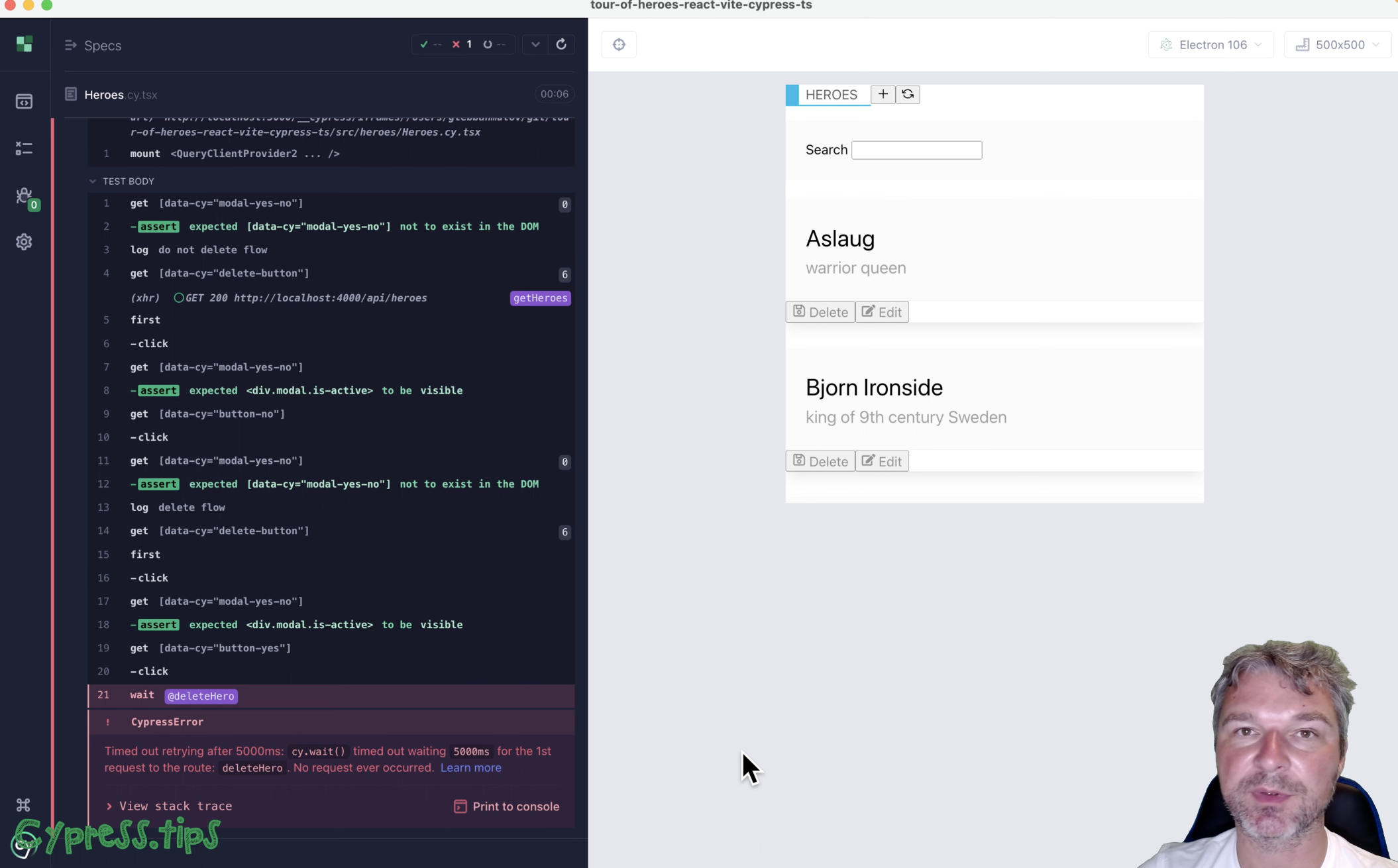This screenshot has width=1398, height=868.
Task: Open the Runs list sidebar icon
Action: coord(25,148)
